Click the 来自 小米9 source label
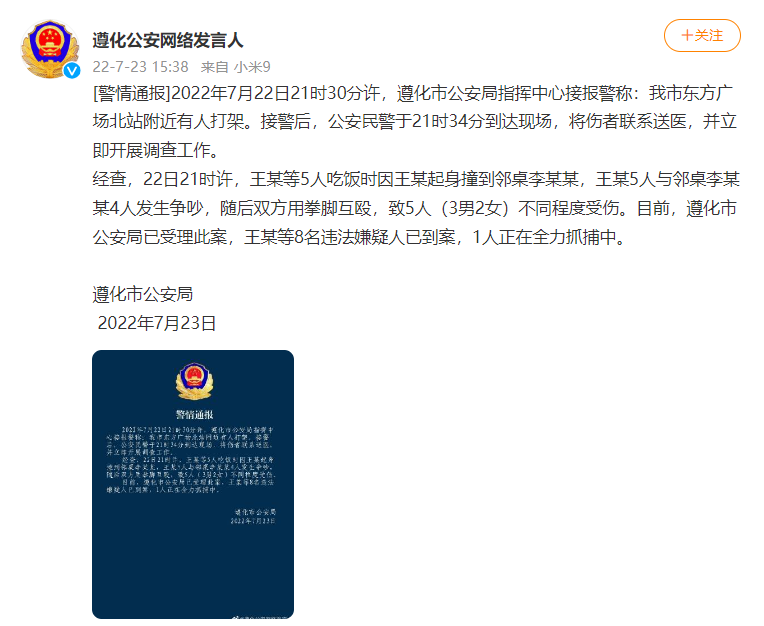This screenshot has width=764, height=626. tap(235, 67)
